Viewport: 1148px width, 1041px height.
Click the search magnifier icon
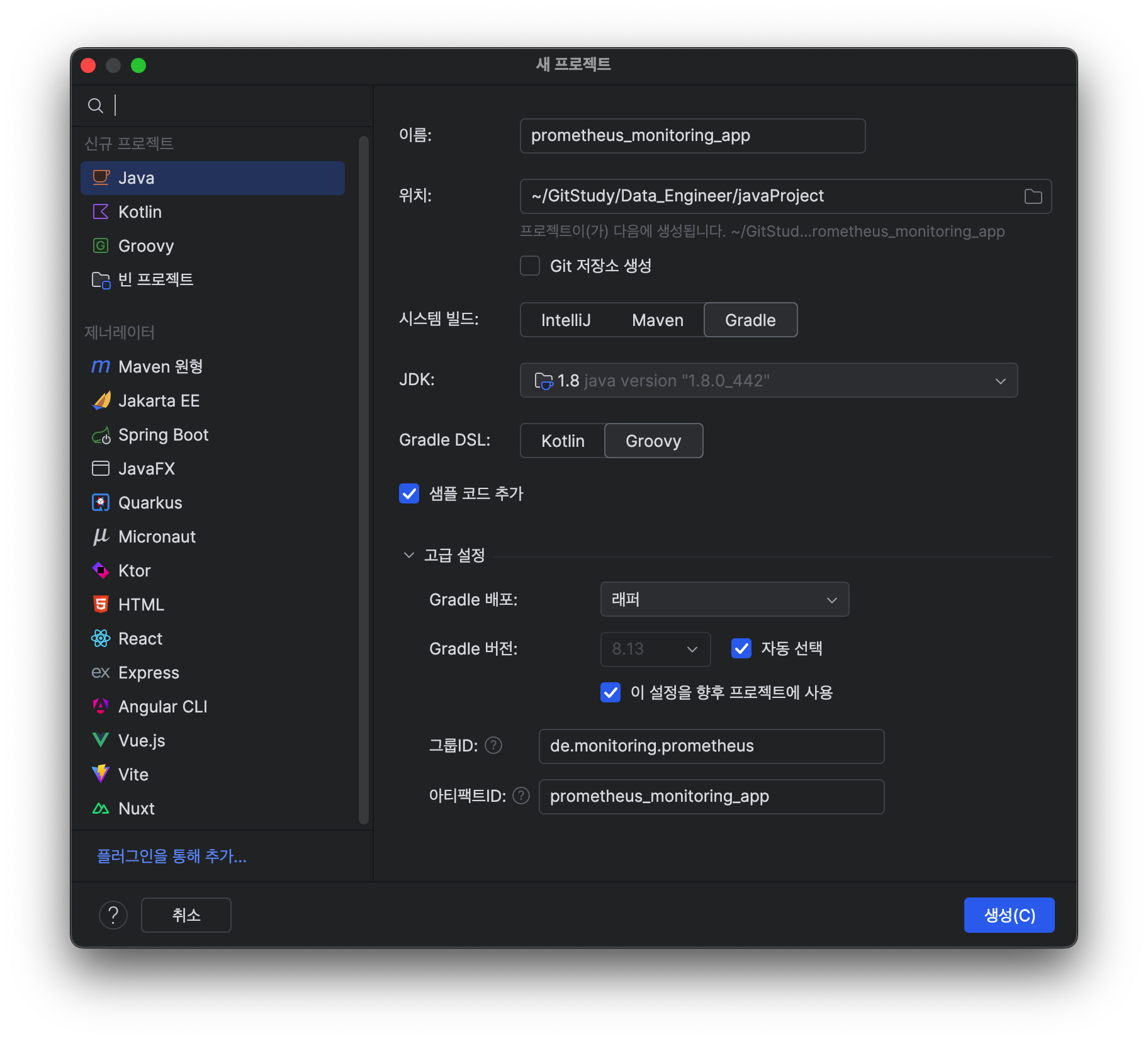tap(96, 106)
